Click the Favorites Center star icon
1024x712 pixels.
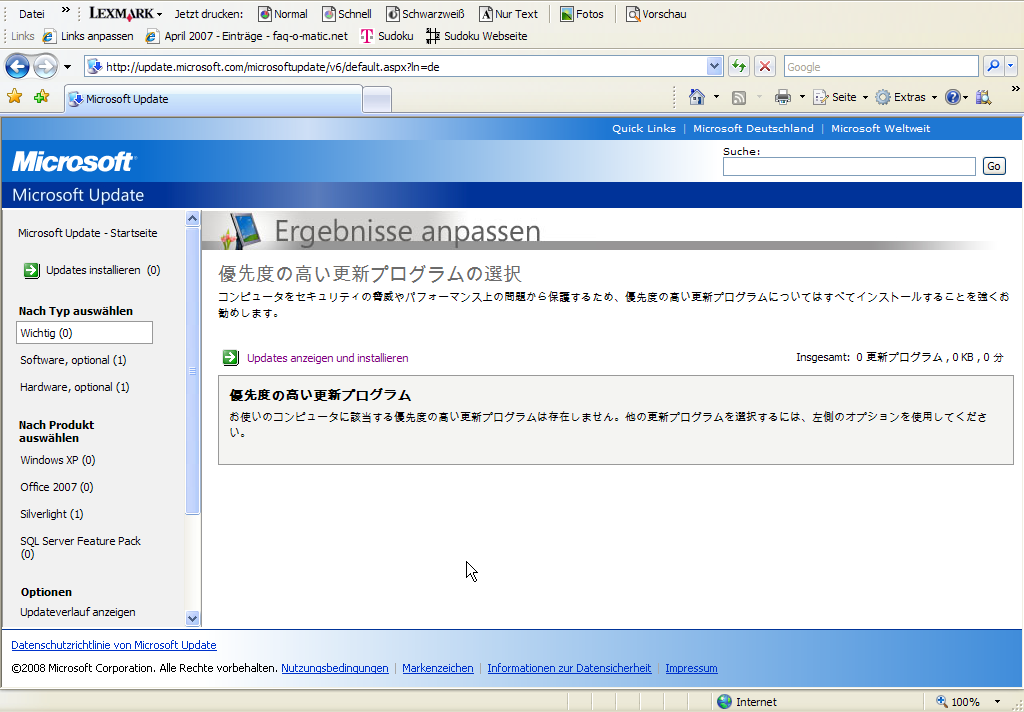click(x=14, y=97)
